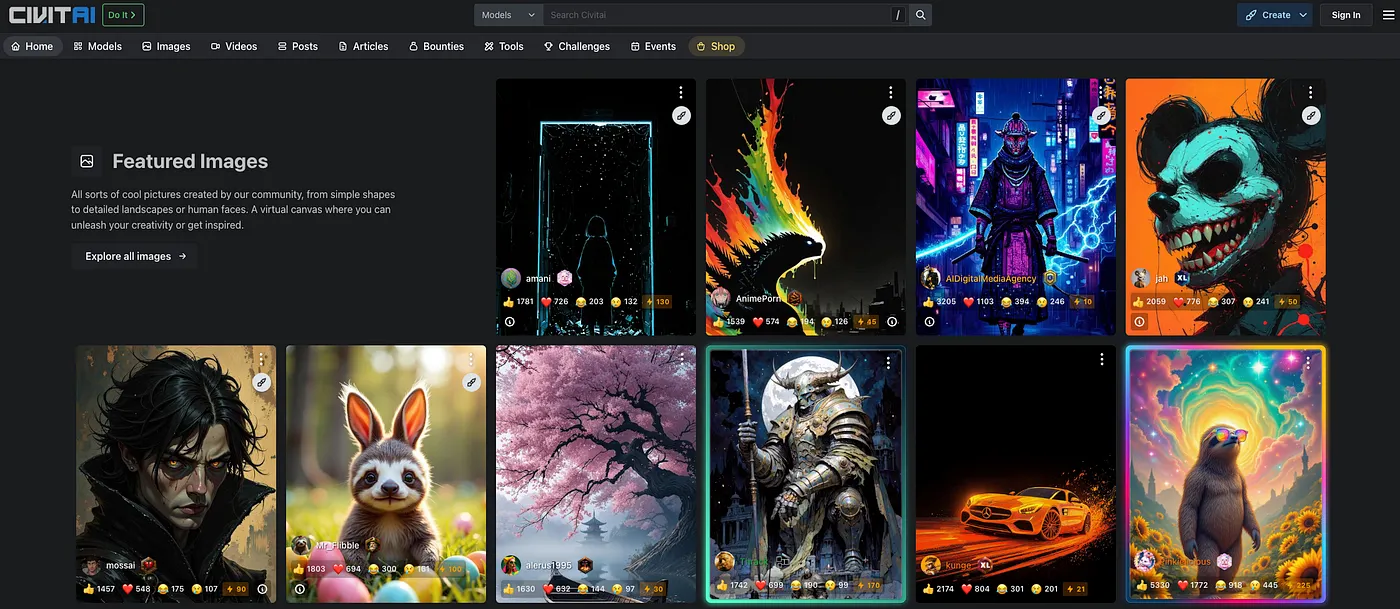Click Explore all images button

coord(135,256)
